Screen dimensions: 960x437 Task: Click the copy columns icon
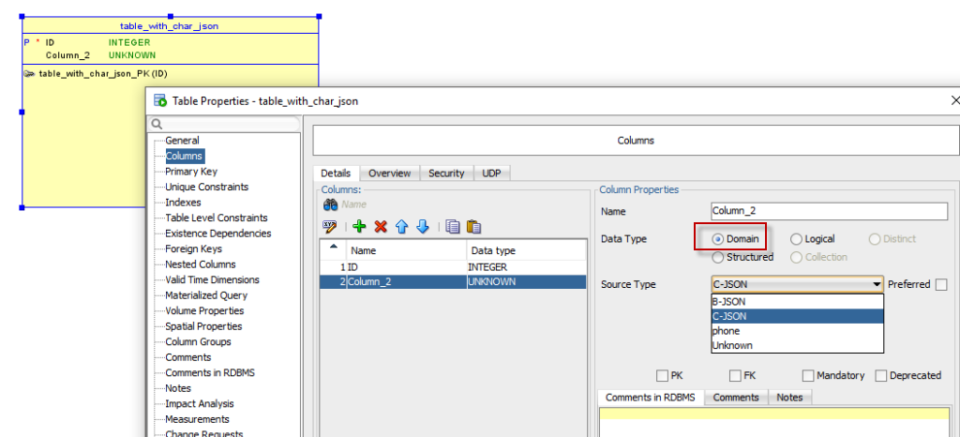coord(452,227)
